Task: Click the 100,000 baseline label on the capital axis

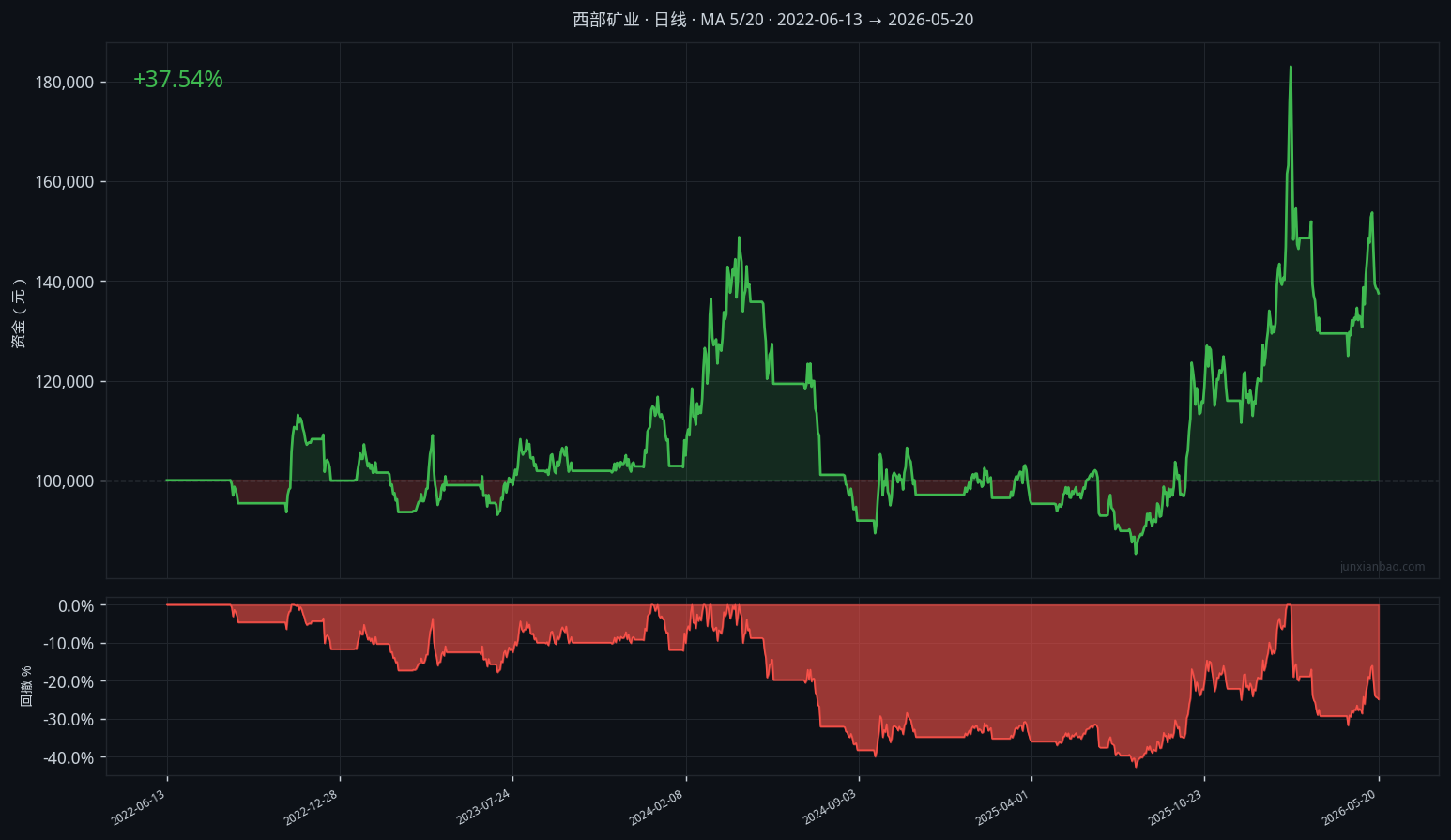Action: click(65, 481)
